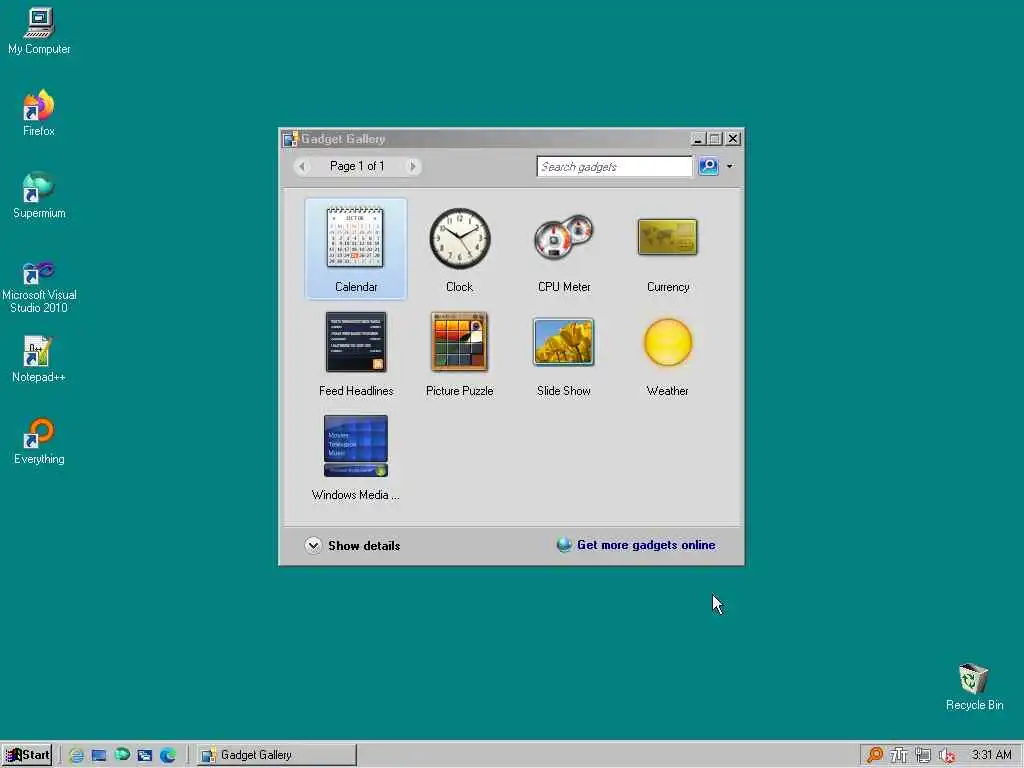Select Microsoft Visual Studio 2010 shortcut

point(39,286)
